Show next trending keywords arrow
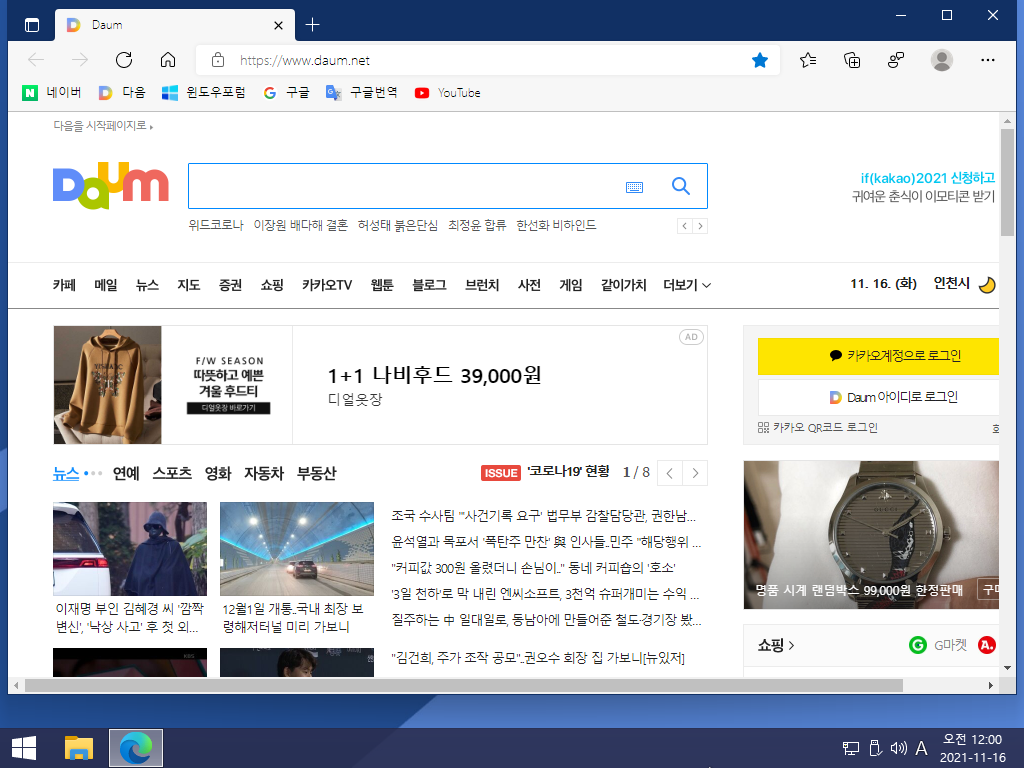 tap(700, 226)
